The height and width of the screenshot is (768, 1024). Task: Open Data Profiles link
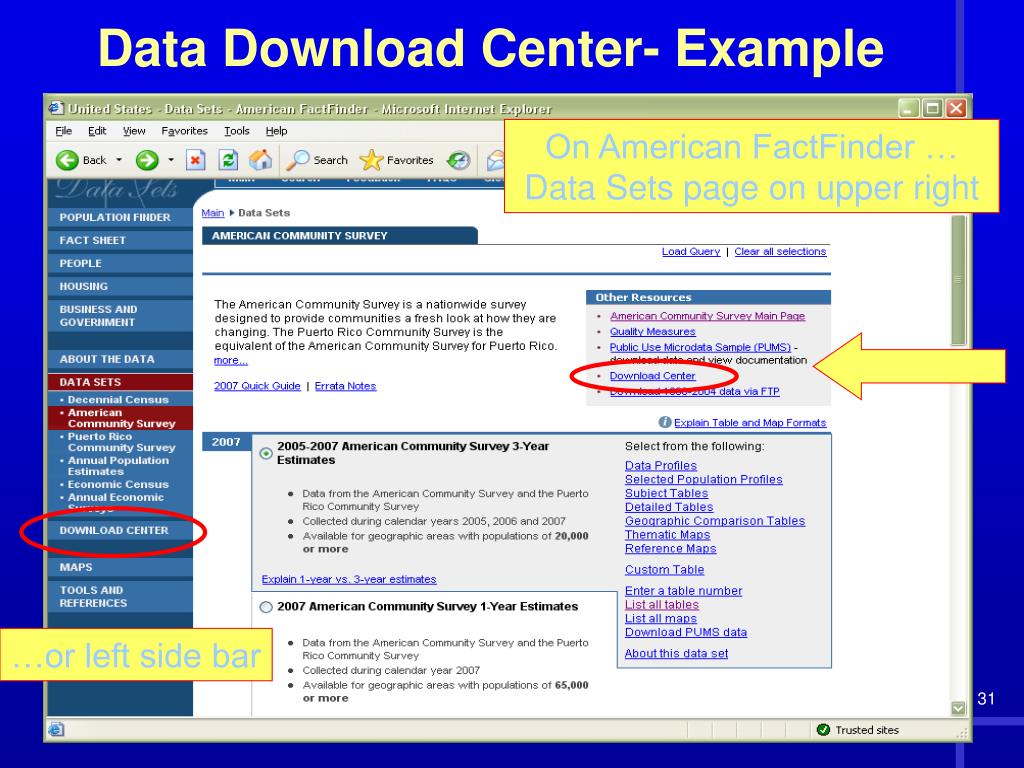coord(660,466)
